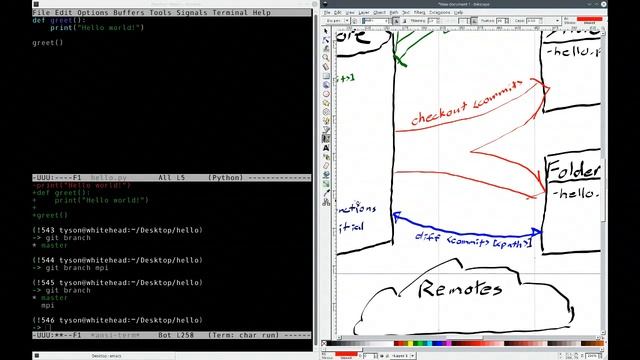640x360 pixels.
Task: Open the Inkscape Extensions menu
Action: click(x=440, y=13)
